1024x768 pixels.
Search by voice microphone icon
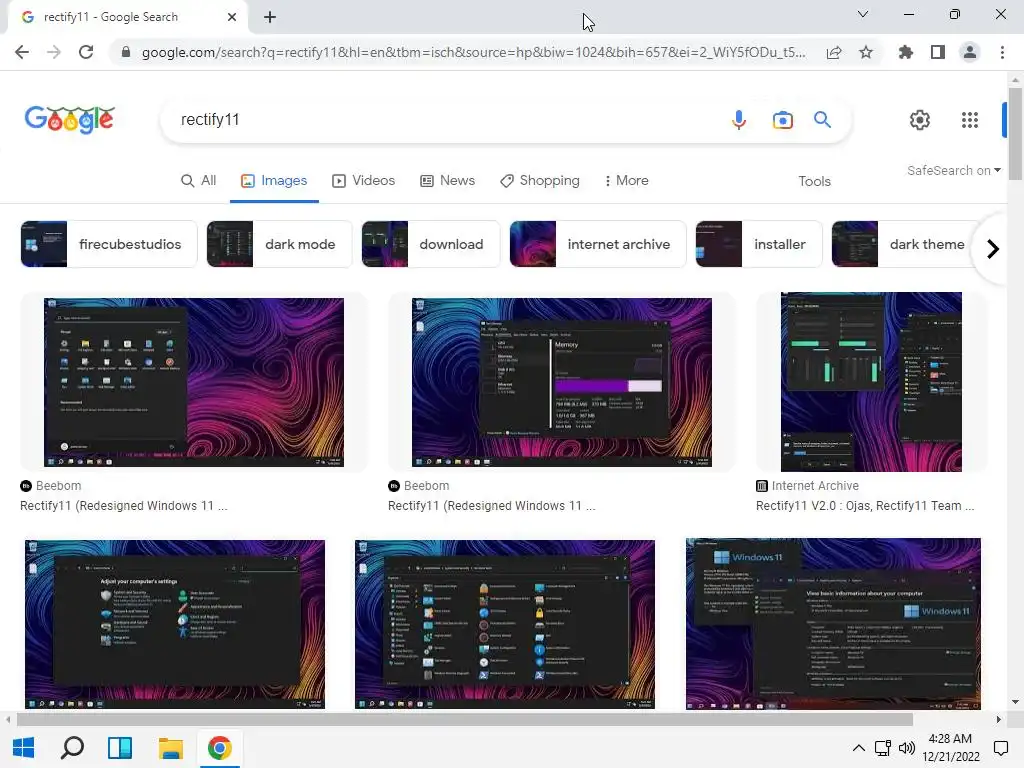739,120
